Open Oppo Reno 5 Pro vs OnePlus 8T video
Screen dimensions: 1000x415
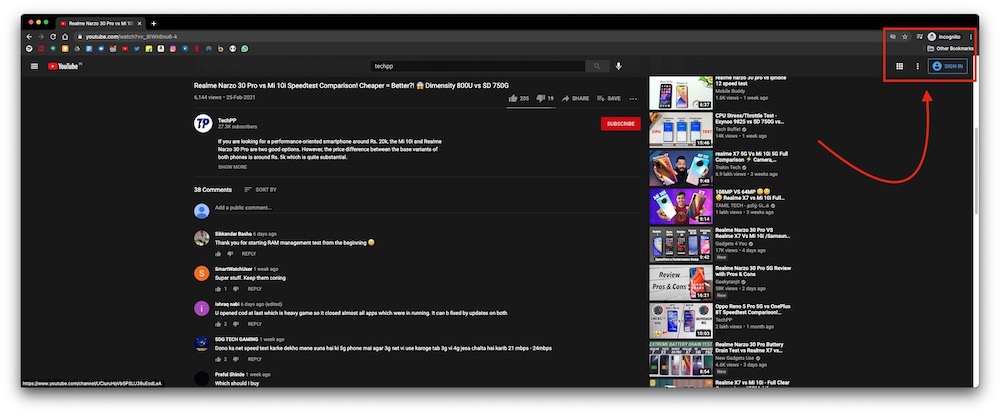[x=680, y=321]
